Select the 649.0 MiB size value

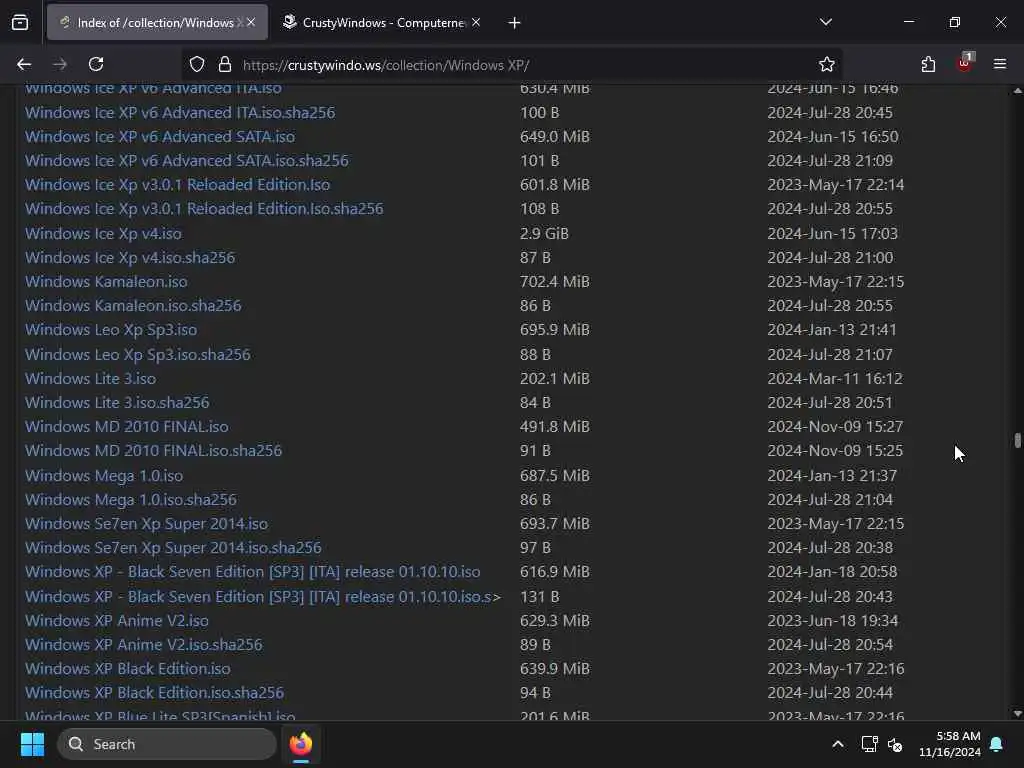click(x=554, y=136)
